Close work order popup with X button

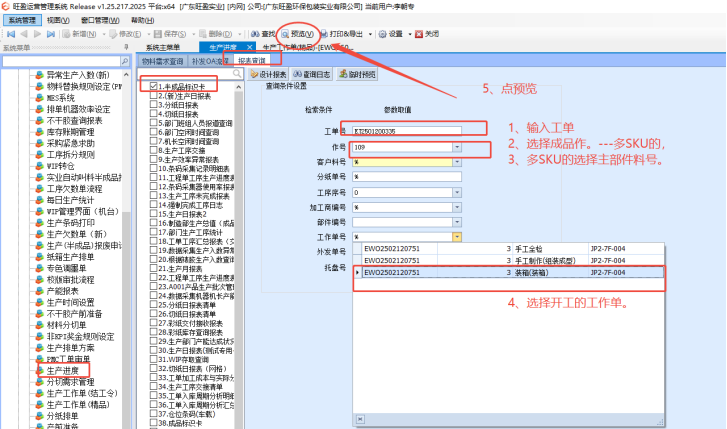360,419
